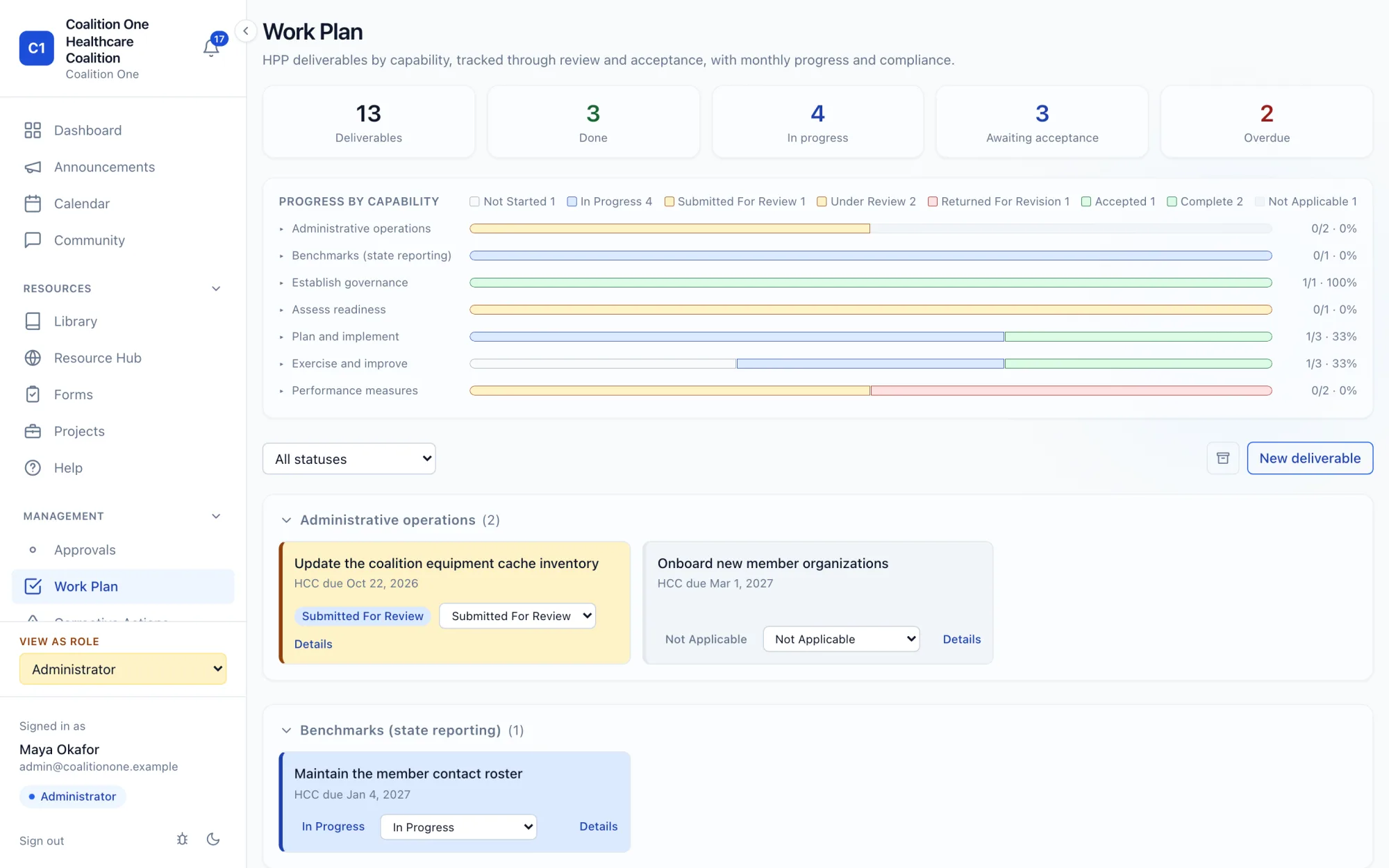Image resolution: width=1389 pixels, height=868 pixels.
Task: Toggle Submitted For Review legend filter
Action: pos(735,201)
